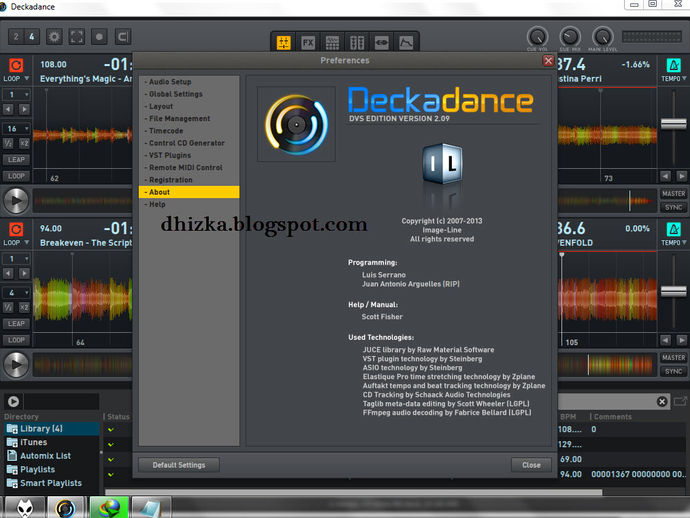The height and width of the screenshot is (518, 690).
Task: Toggle SYNC on bottom-right deck
Action: click(x=674, y=372)
